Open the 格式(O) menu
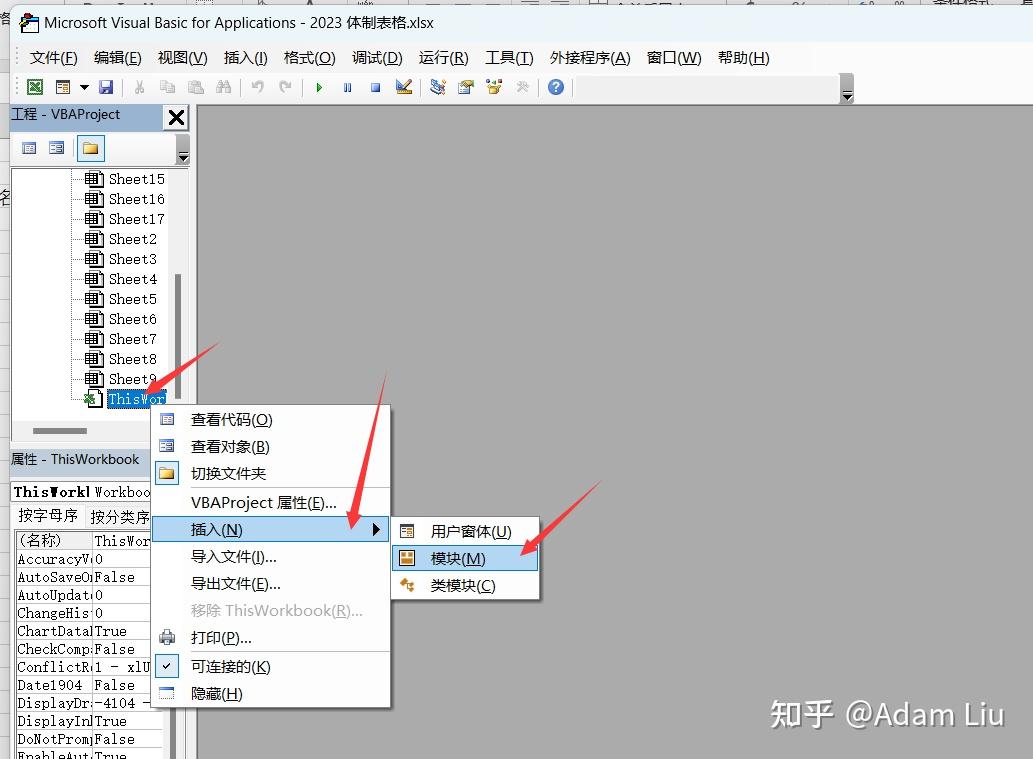 [x=310, y=58]
